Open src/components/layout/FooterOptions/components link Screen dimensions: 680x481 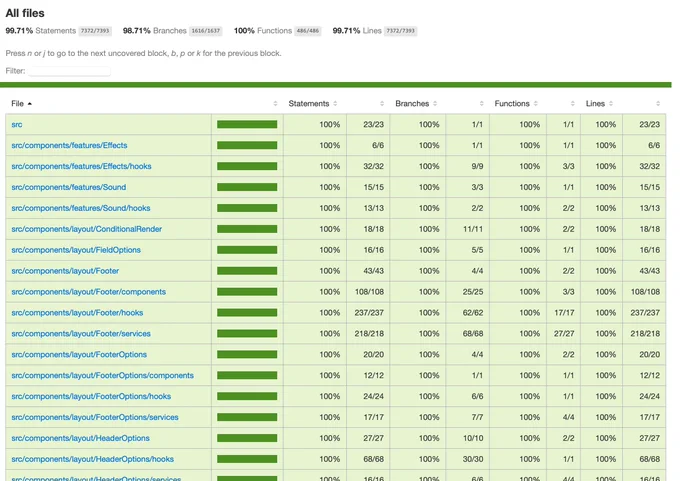tap(102, 376)
